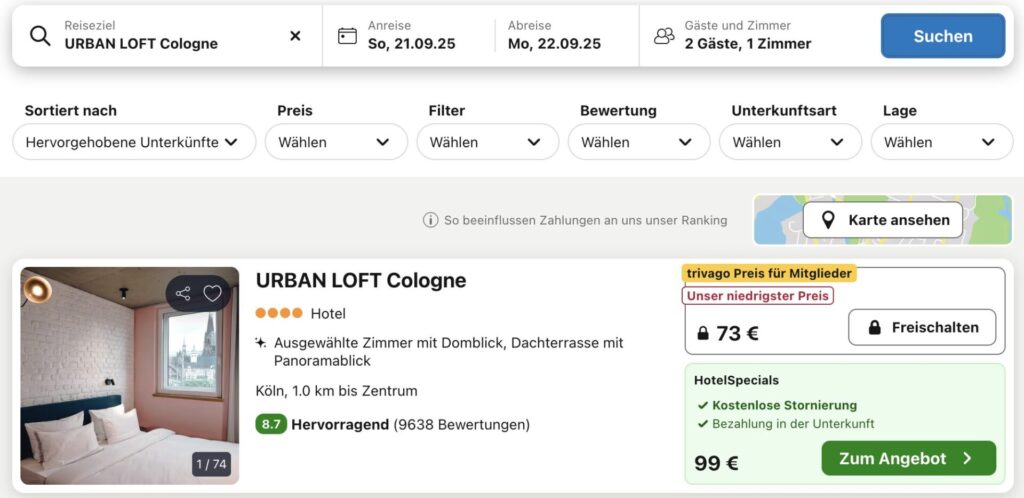This screenshot has height=498, width=1024.
Task: Select the Abreise date Mo, 22.09.25
Action: click(x=554, y=44)
